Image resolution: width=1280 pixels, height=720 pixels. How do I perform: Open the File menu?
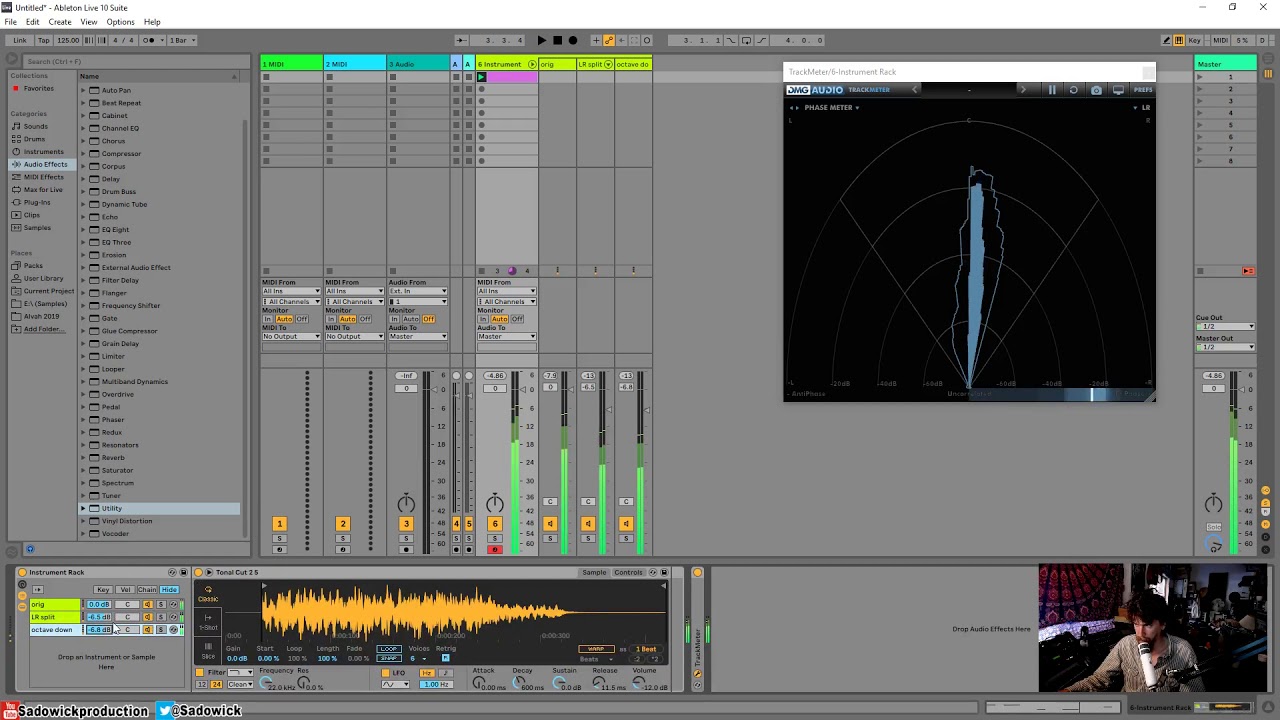point(10,22)
